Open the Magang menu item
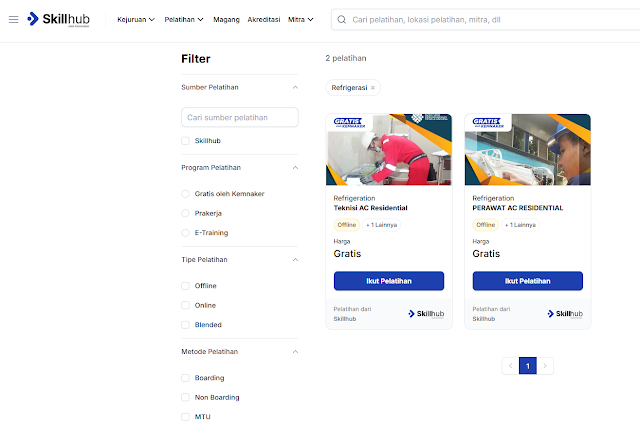The image size is (640, 428). pyautogui.click(x=226, y=19)
